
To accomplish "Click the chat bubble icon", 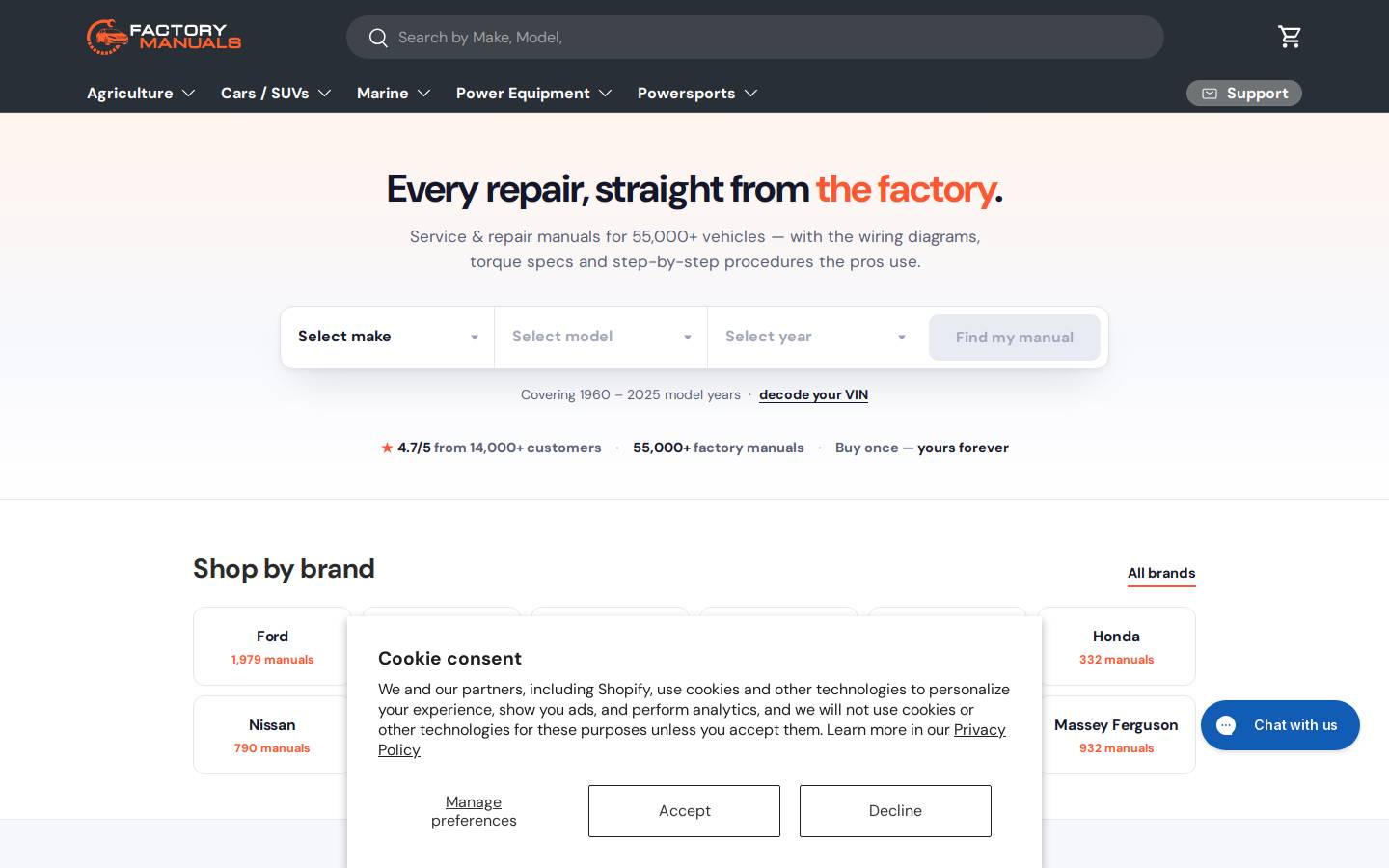I will pos(1226,725).
